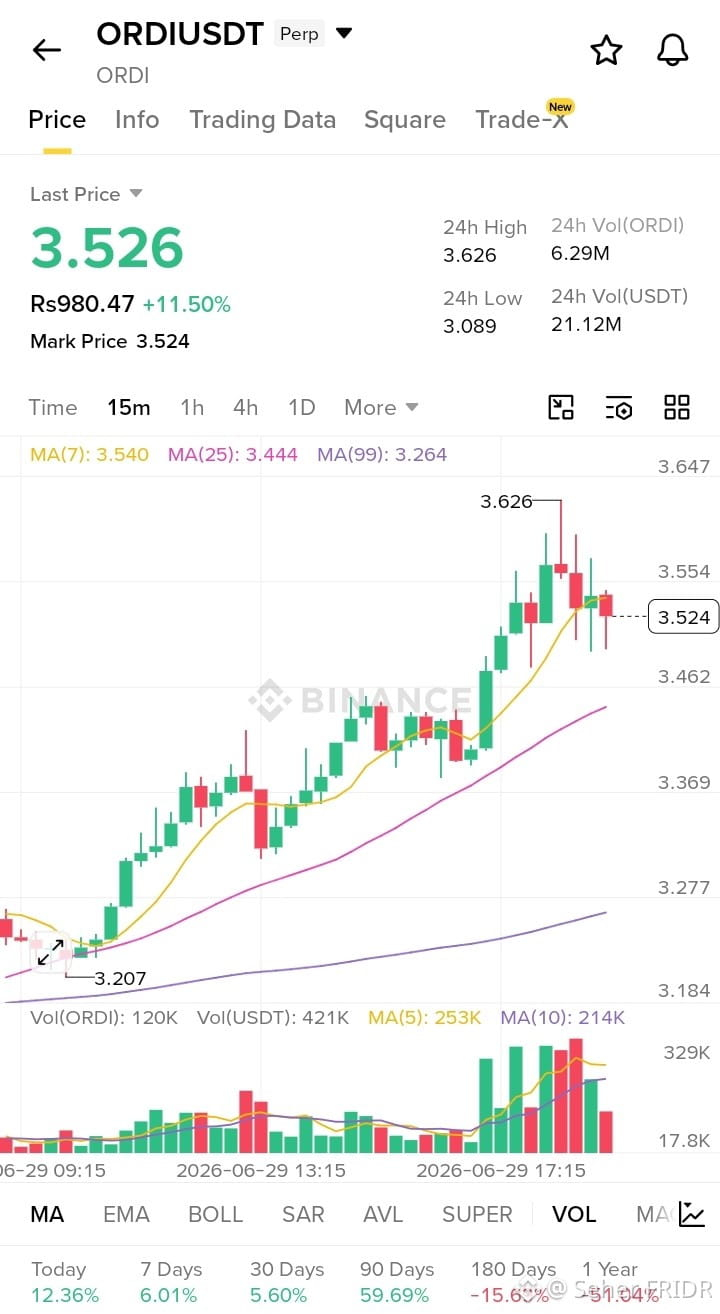This screenshot has width=720, height=1314.
Task: Add ORDIUSDT to favorites with star icon
Action: tap(606, 50)
